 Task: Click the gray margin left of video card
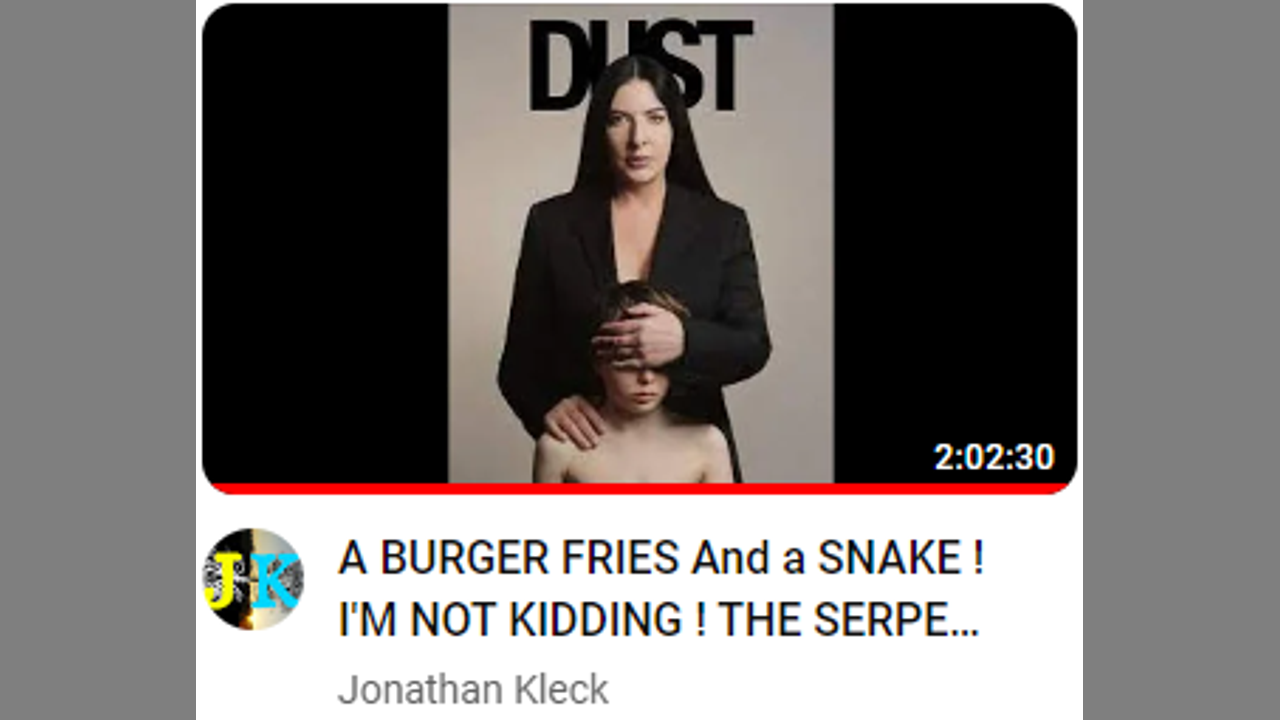coord(97,360)
